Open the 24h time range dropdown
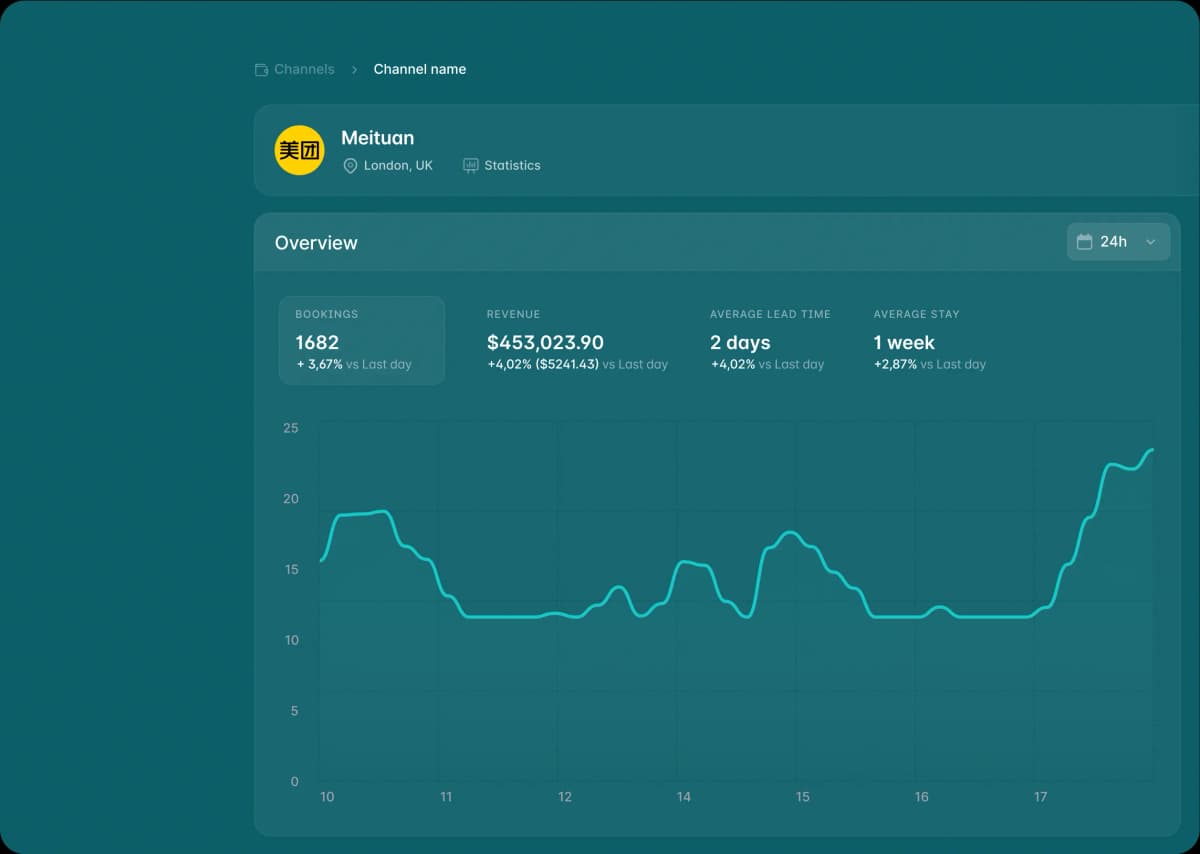1200x854 pixels. tap(1117, 242)
